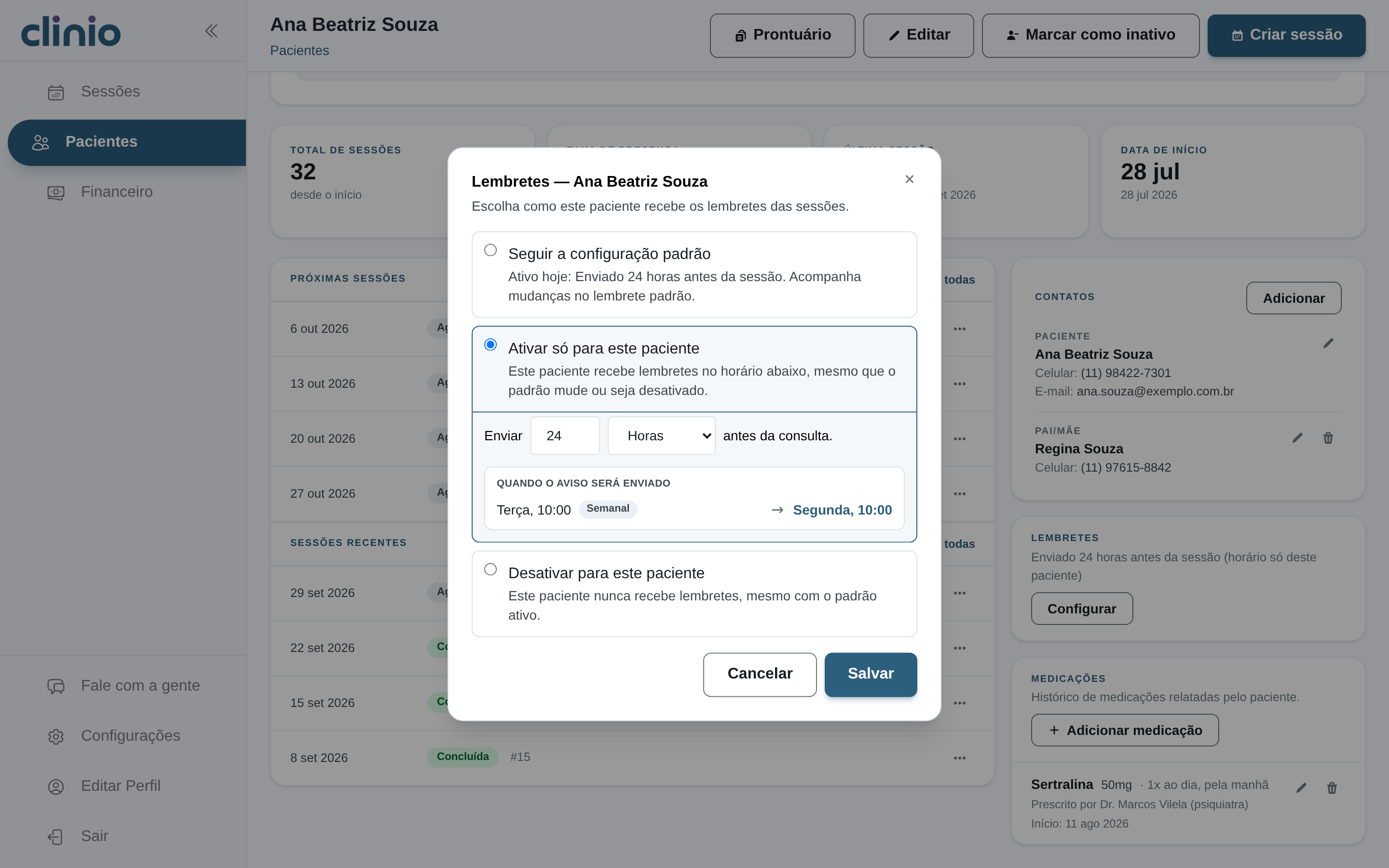Viewport: 1389px width, 868px height.
Task: Click Salvar in the dialog
Action: pyautogui.click(x=870, y=675)
